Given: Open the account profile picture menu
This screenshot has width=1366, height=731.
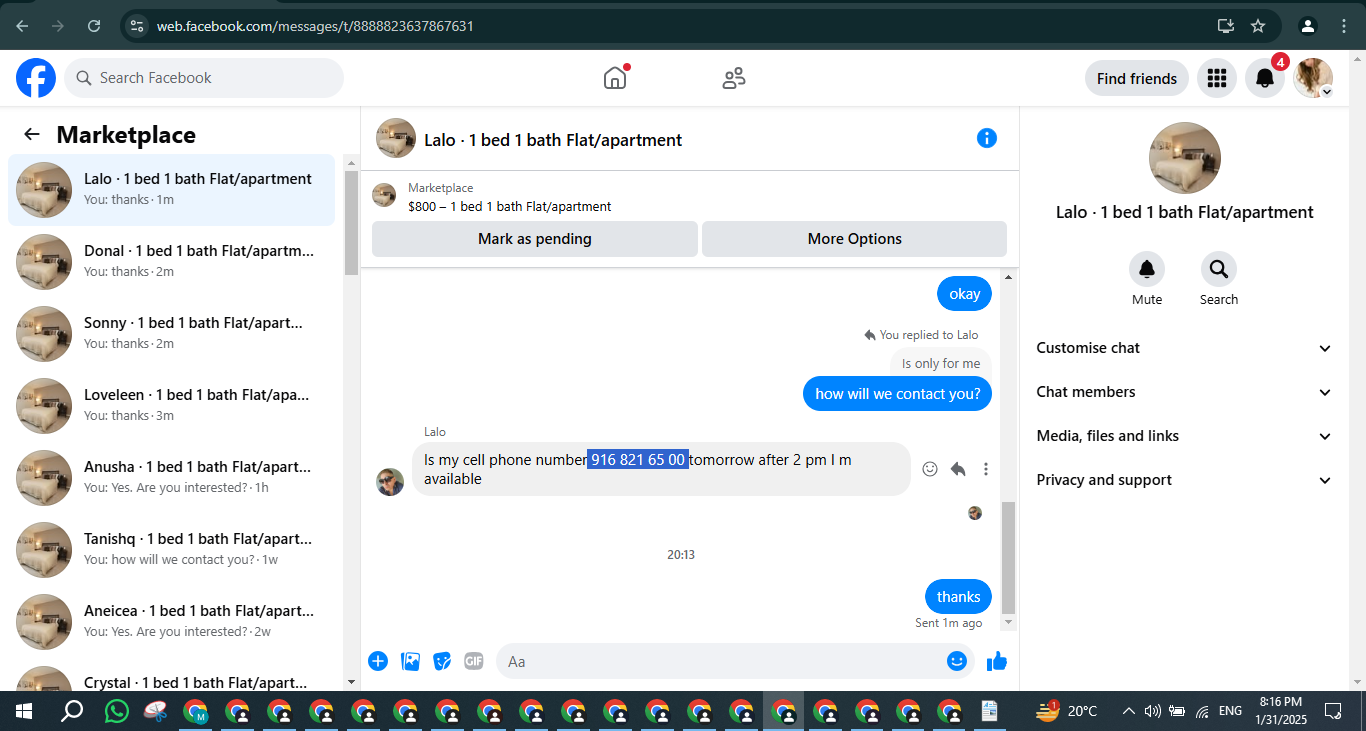Looking at the screenshot, I should (1313, 78).
